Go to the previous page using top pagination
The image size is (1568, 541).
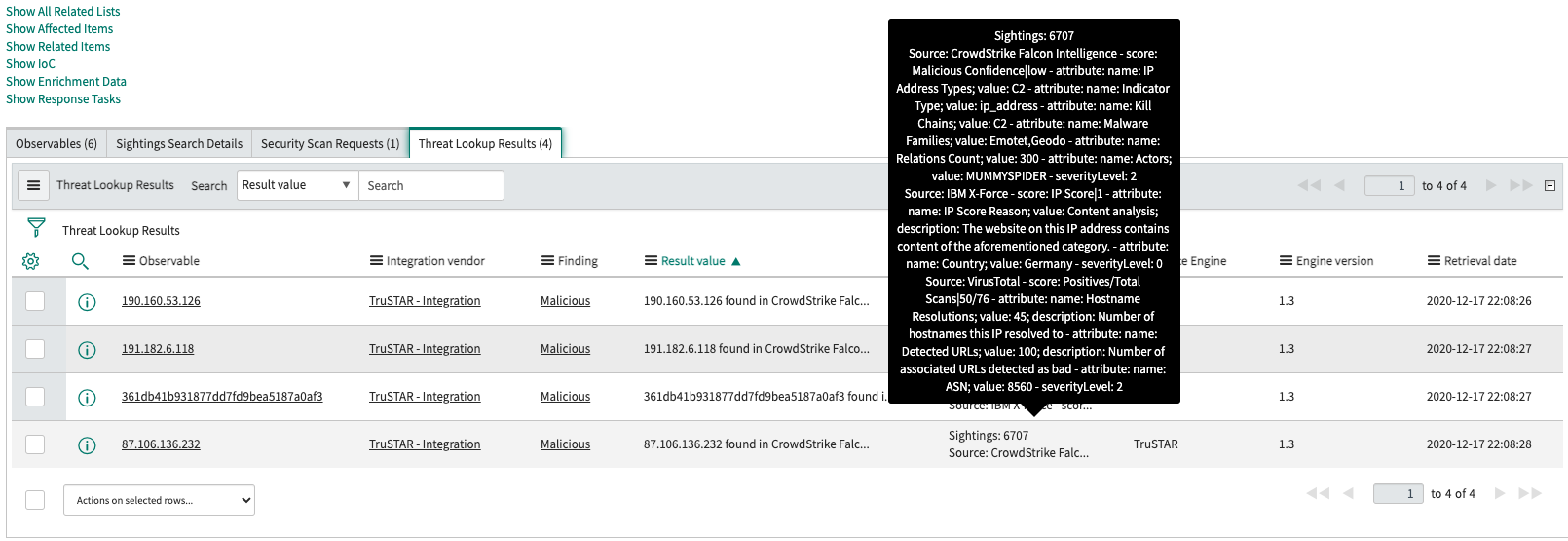pos(1339,185)
